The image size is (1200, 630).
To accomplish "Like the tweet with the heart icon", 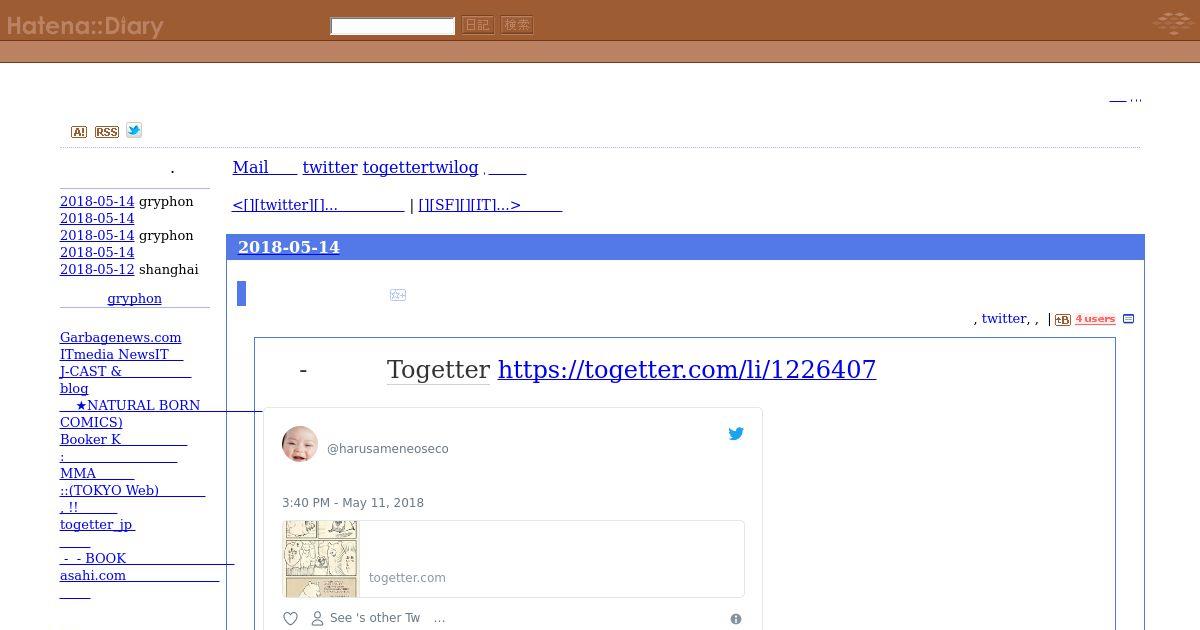I will (291, 619).
